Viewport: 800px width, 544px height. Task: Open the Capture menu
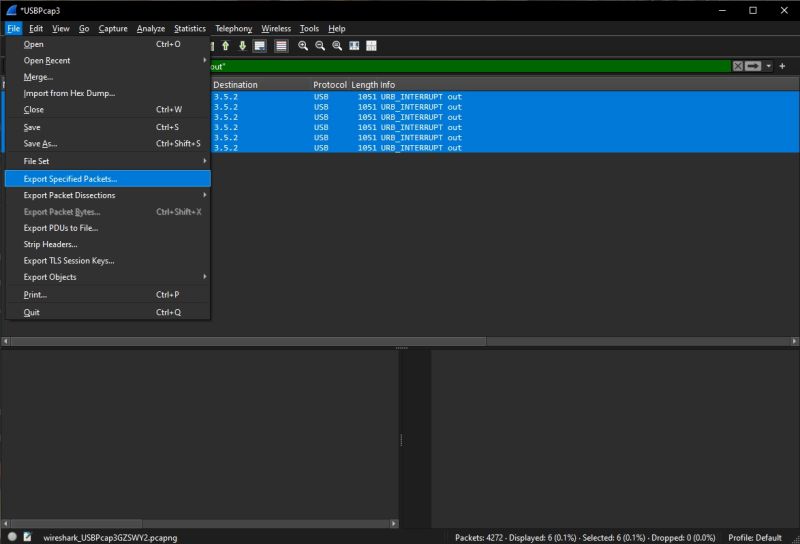click(x=113, y=29)
